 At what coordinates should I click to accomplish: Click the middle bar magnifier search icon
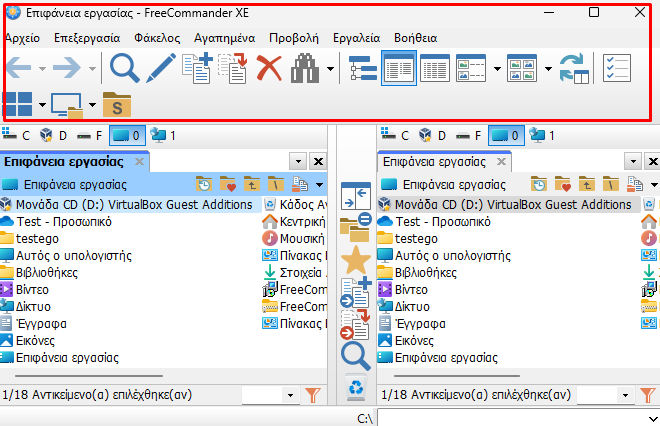tap(356, 357)
